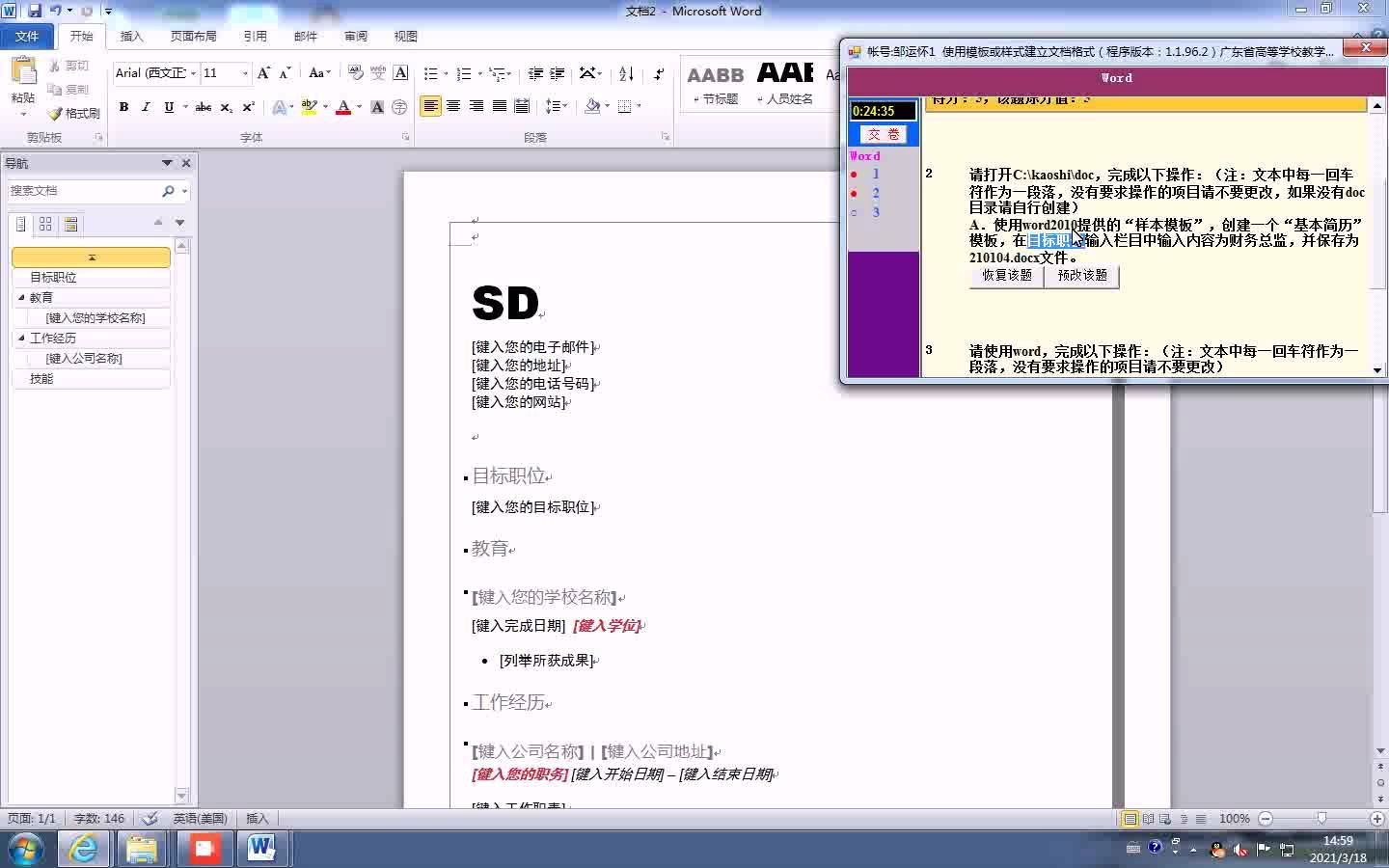Toggle Italic formatting
The width and height of the screenshot is (1389, 868).
tap(146, 107)
